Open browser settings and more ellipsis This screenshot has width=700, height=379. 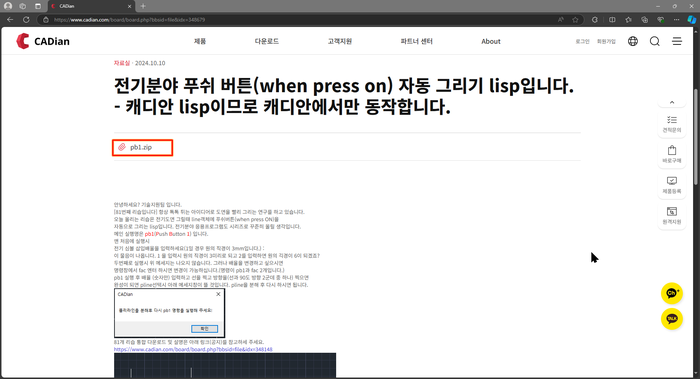pyautogui.click(x=676, y=20)
